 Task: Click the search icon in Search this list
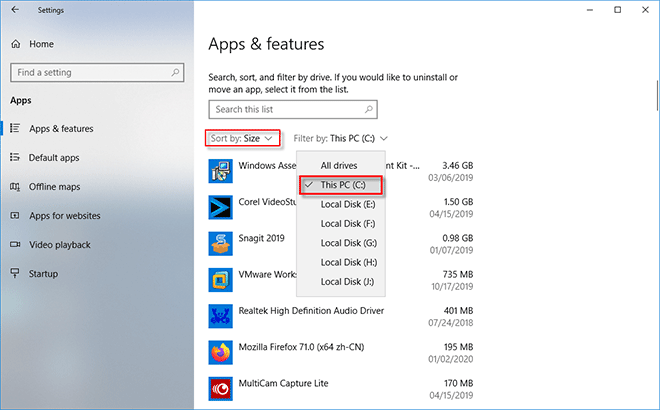point(369,109)
